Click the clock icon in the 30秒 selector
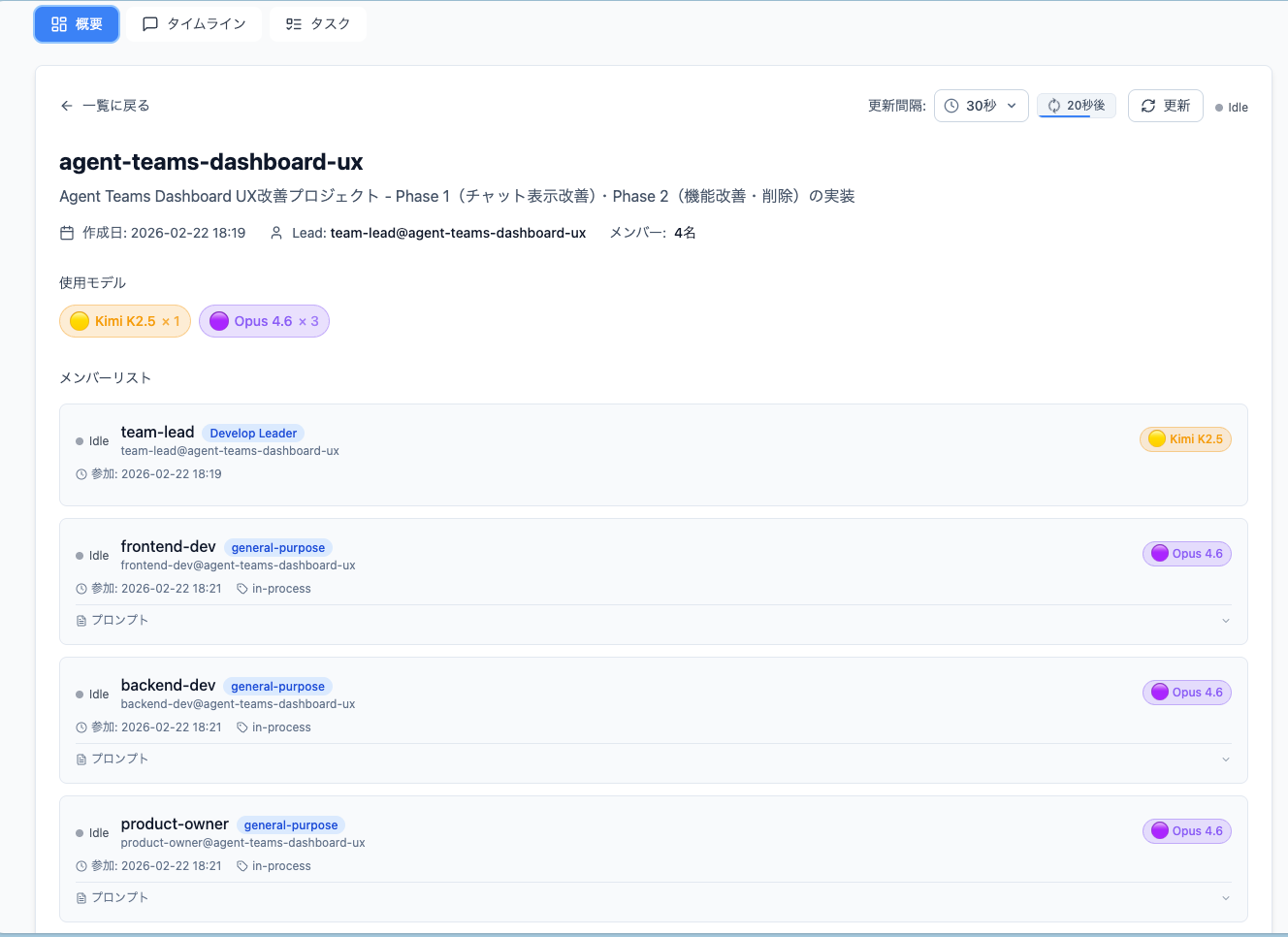This screenshot has height=937, width=1288. pyautogui.click(x=951, y=106)
